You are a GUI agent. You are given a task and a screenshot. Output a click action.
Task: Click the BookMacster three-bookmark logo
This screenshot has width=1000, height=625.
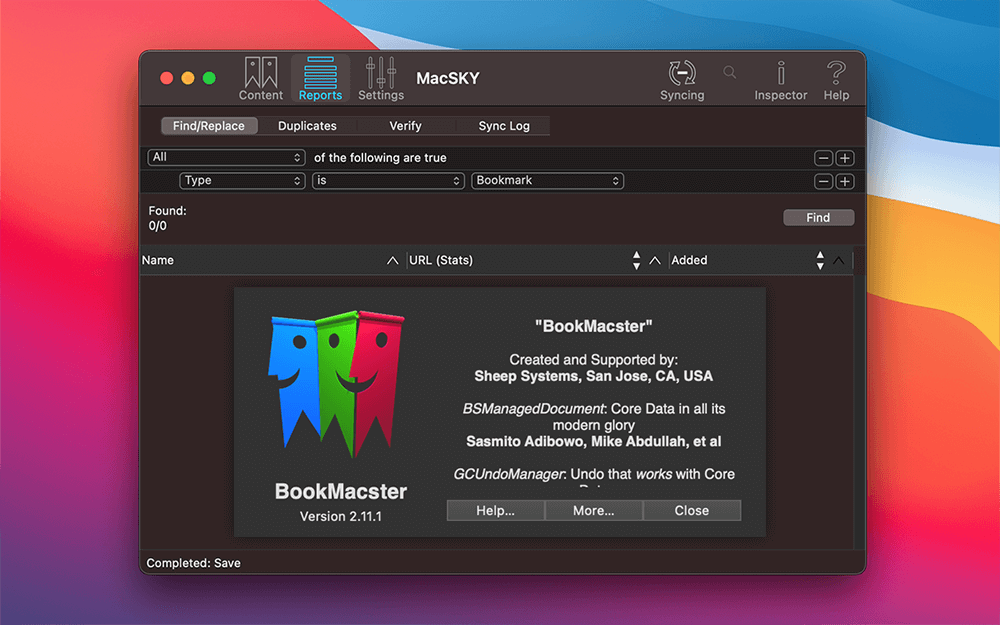pos(336,383)
